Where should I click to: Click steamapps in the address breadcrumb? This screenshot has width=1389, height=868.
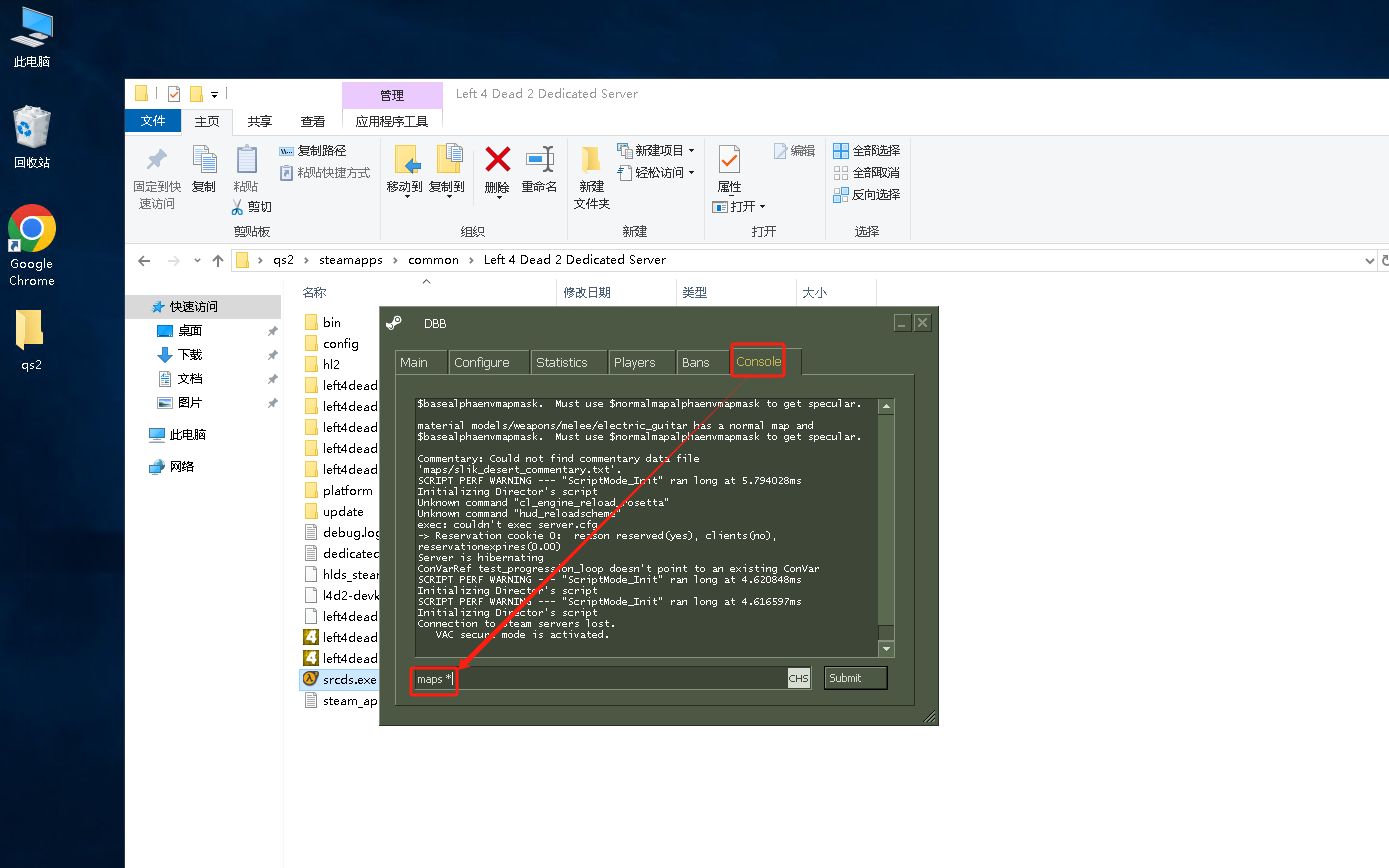(351, 260)
